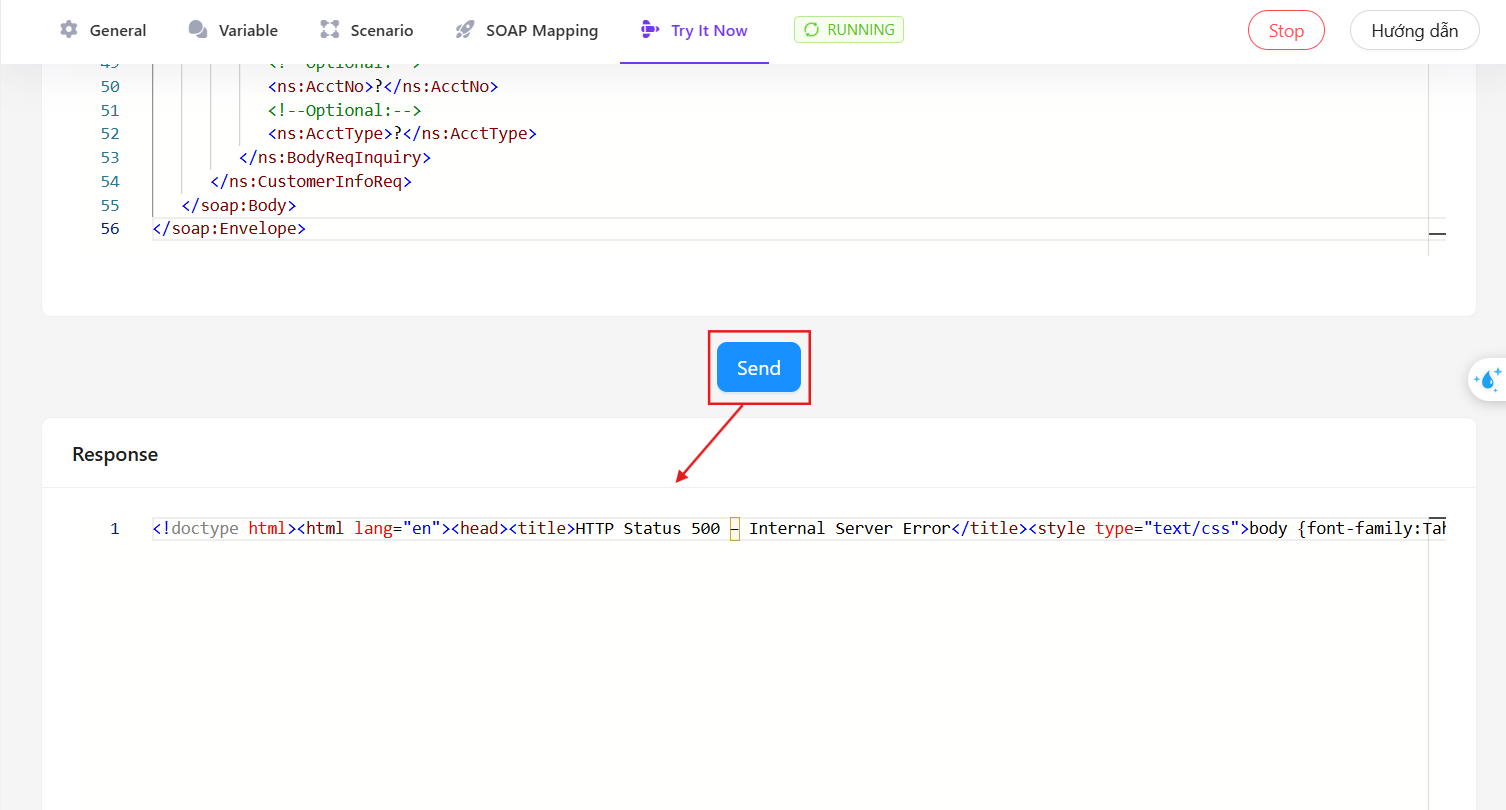The height and width of the screenshot is (810, 1506).
Task: Click line number 50 in request editor
Action: tap(110, 86)
